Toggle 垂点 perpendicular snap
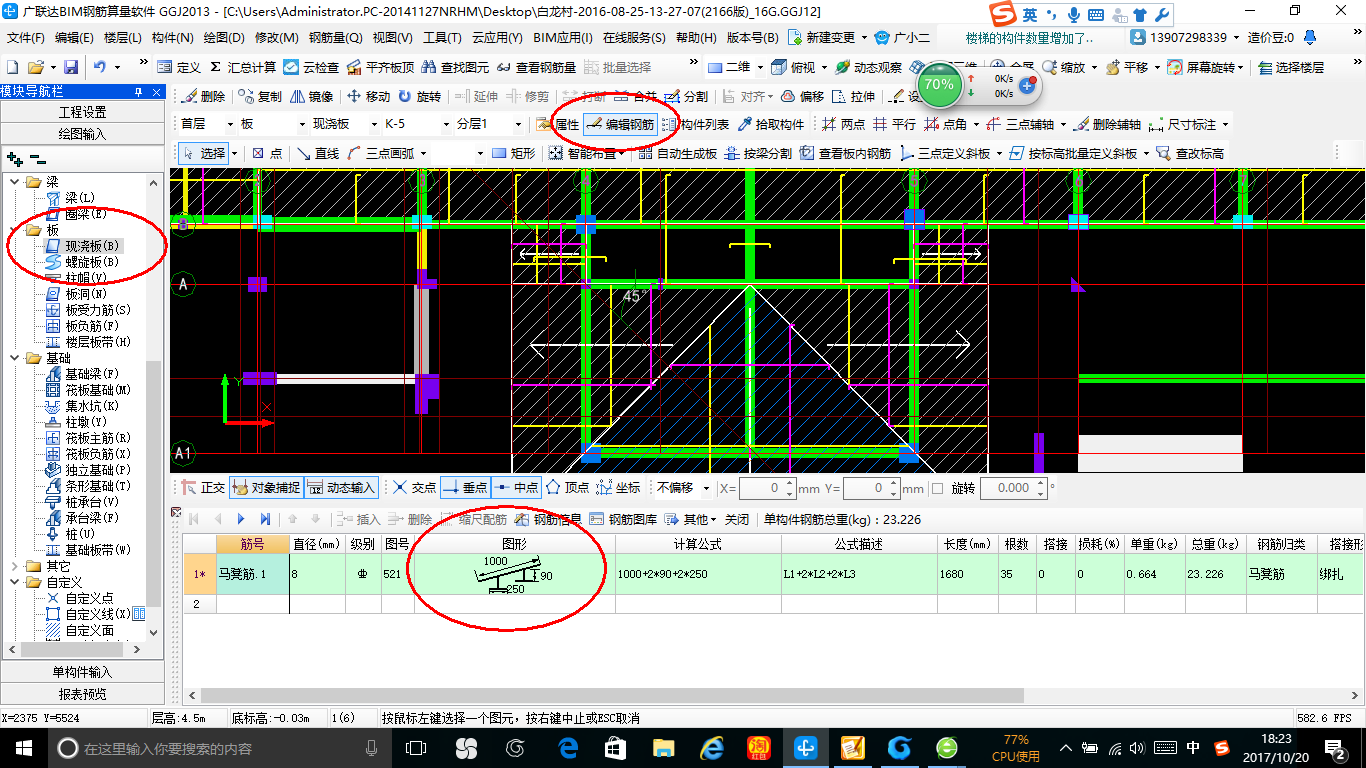 coord(465,488)
